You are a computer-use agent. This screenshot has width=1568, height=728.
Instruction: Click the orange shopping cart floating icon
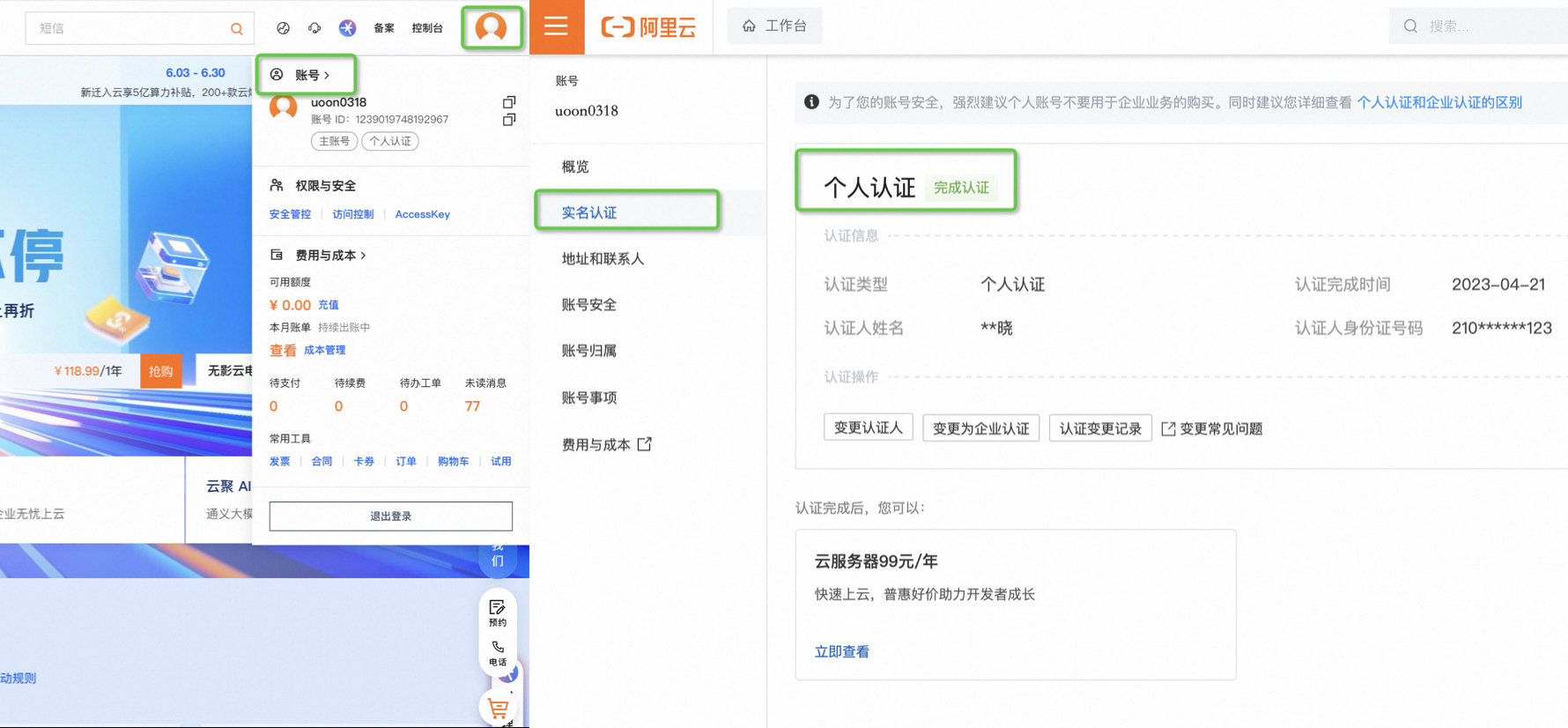pyautogui.click(x=498, y=708)
